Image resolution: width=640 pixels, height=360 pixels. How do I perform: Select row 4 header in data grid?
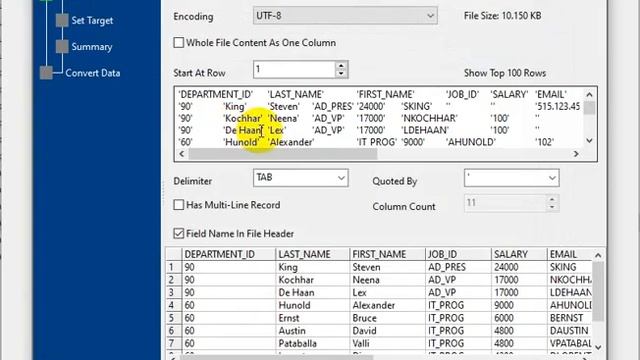click(x=173, y=305)
